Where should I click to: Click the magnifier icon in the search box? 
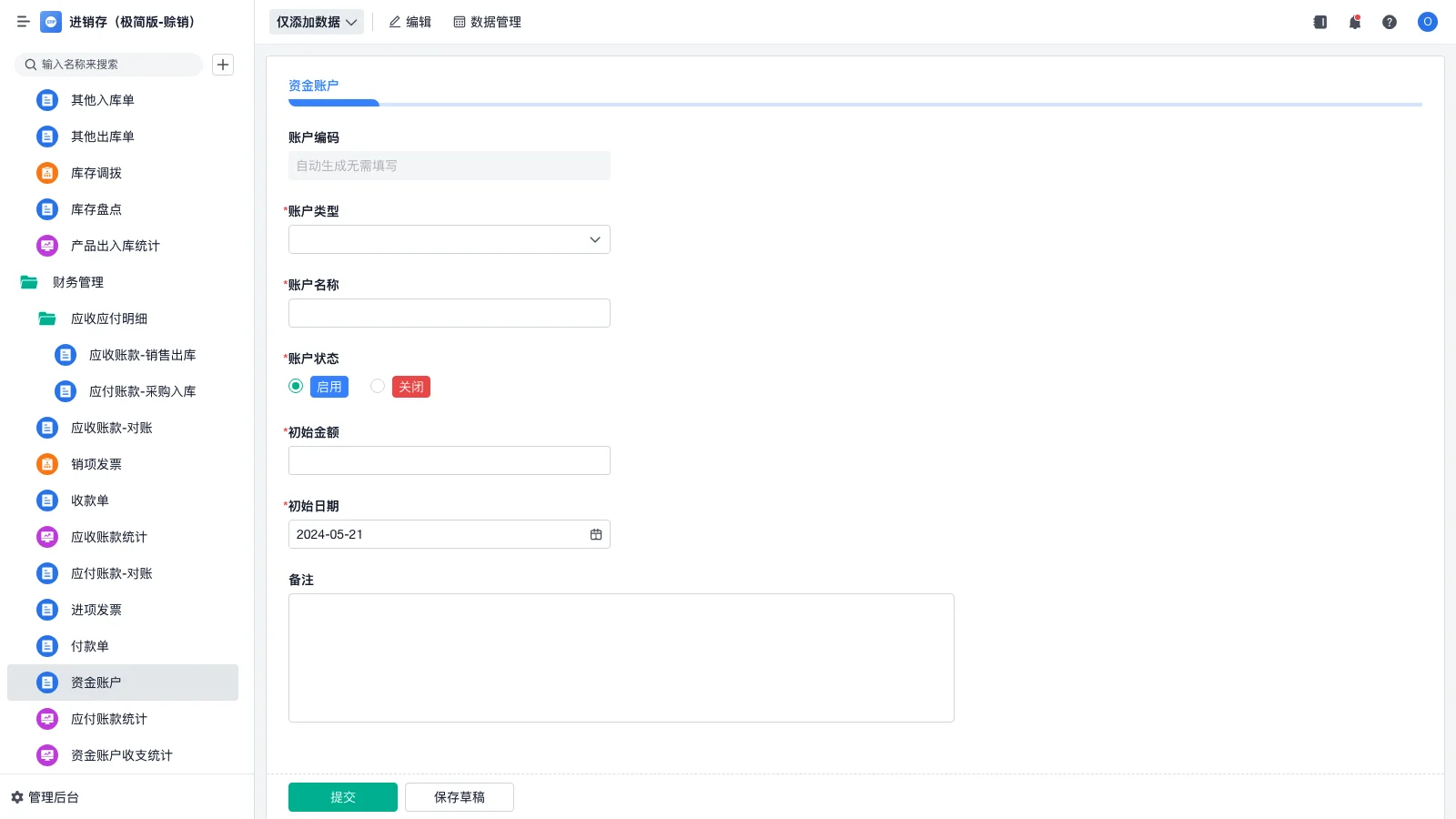click(x=31, y=65)
